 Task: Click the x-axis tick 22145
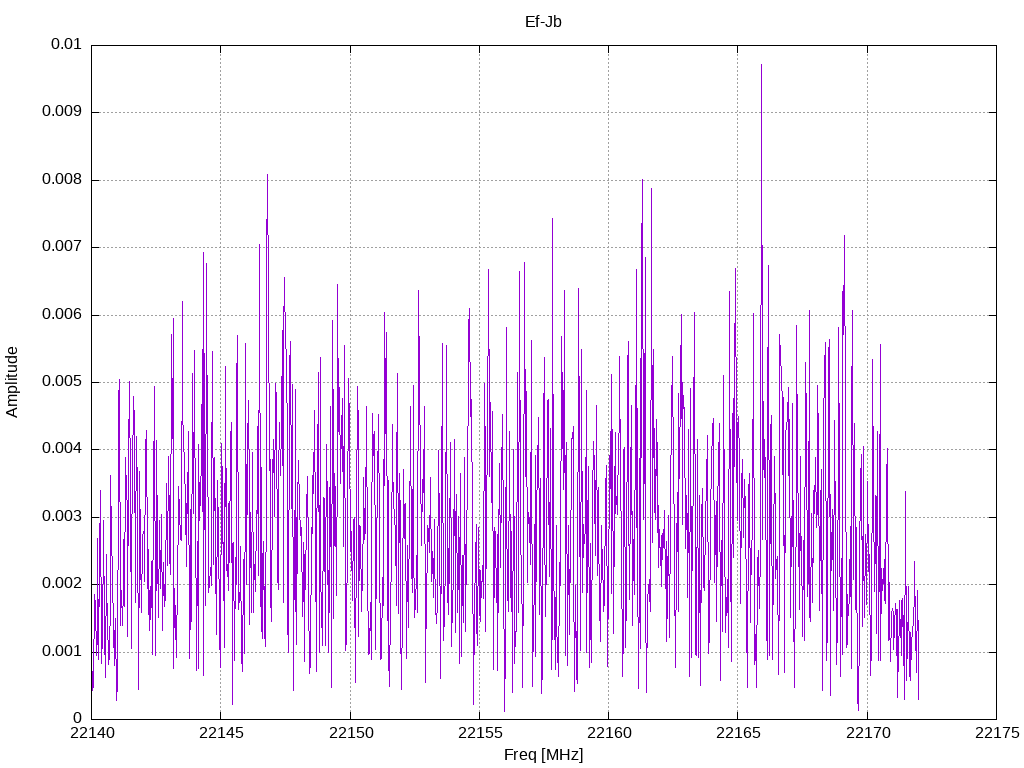(x=221, y=733)
